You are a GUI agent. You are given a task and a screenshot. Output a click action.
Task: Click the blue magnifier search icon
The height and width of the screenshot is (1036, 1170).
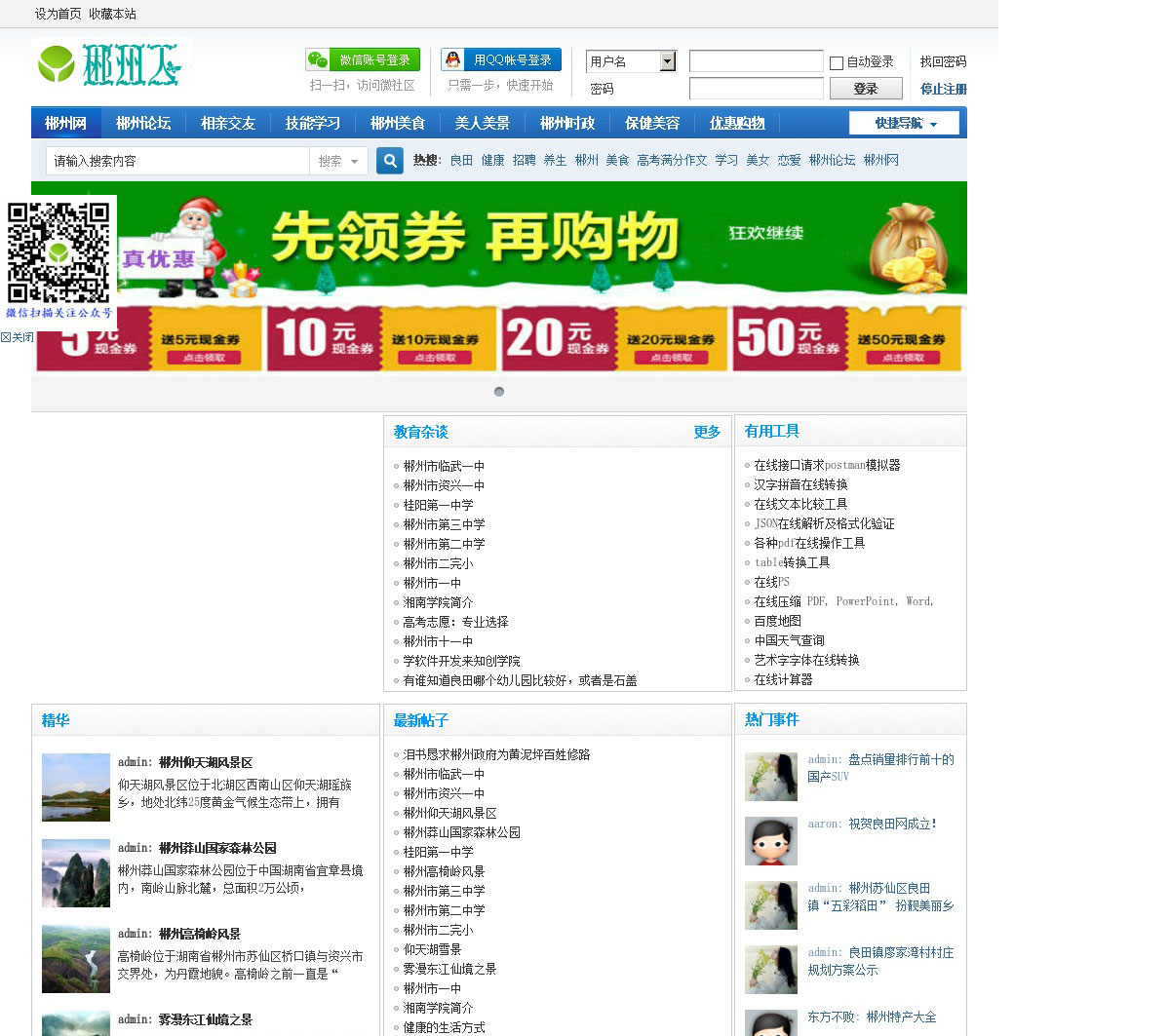coord(390,161)
